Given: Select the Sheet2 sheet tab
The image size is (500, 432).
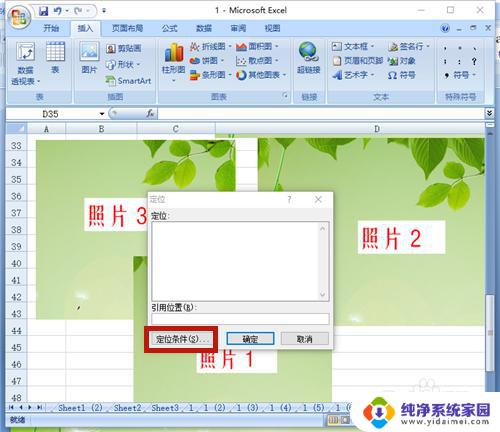Looking at the screenshot, I should click(127, 408).
